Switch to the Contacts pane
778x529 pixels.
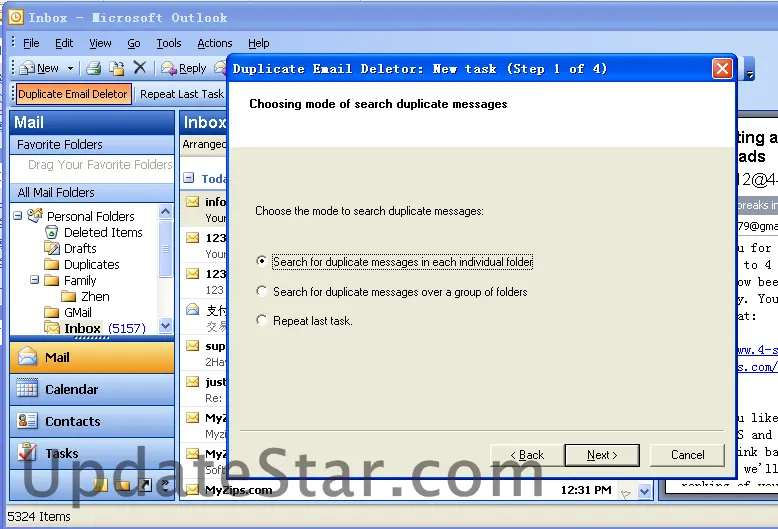coord(92,421)
